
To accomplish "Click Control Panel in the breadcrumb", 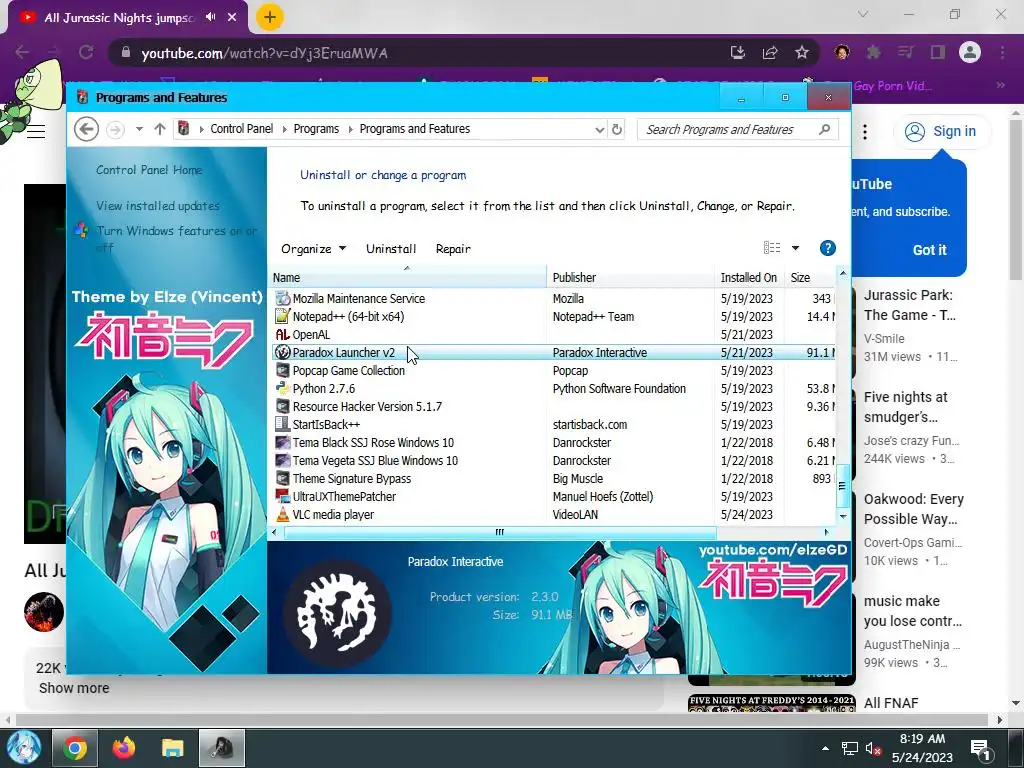I will click(242, 129).
